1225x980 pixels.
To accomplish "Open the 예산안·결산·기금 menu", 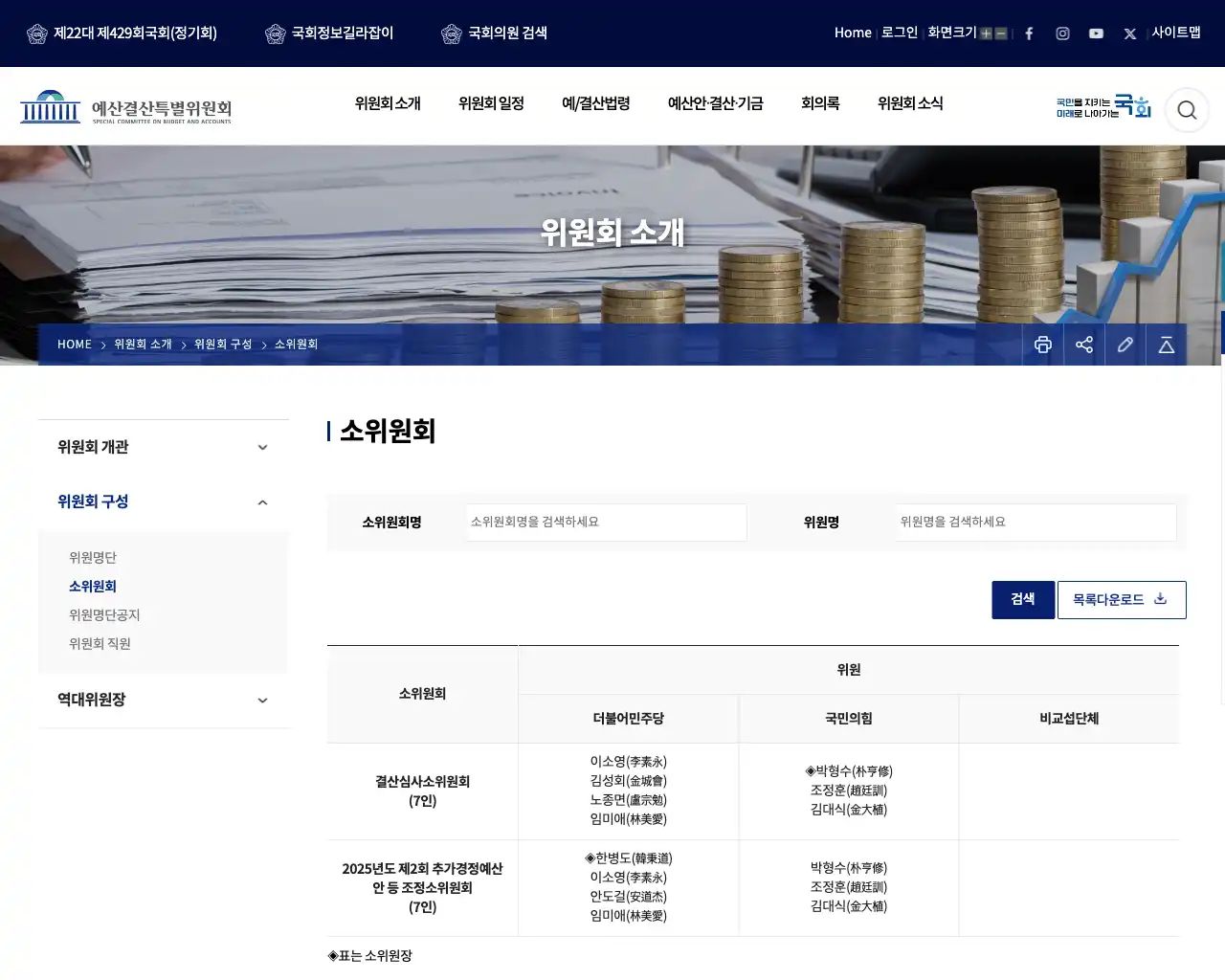I will pos(715,103).
